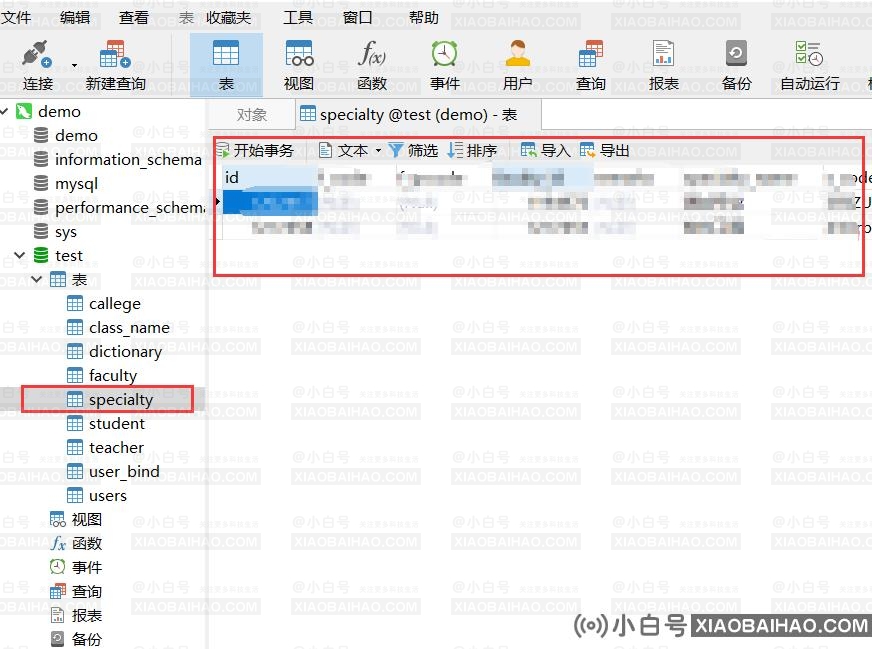Open the Connection dropdown arrow
The height and width of the screenshot is (649, 872).
(x=75, y=65)
